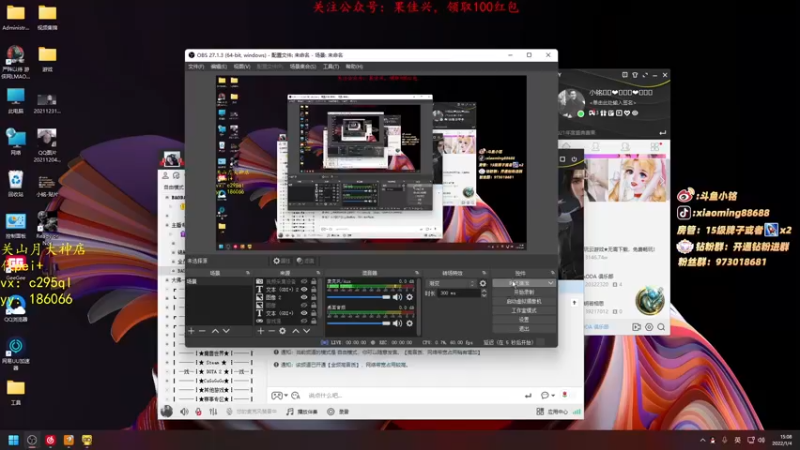Image resolution: width=800 pixels, height=450 pixels.
Task: Lock the 文本 (GDI+) source
Action: tap(314, 313)
